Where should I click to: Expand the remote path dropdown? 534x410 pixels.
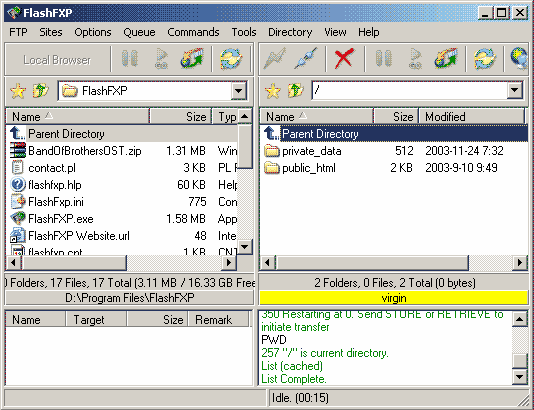(515, 91)
